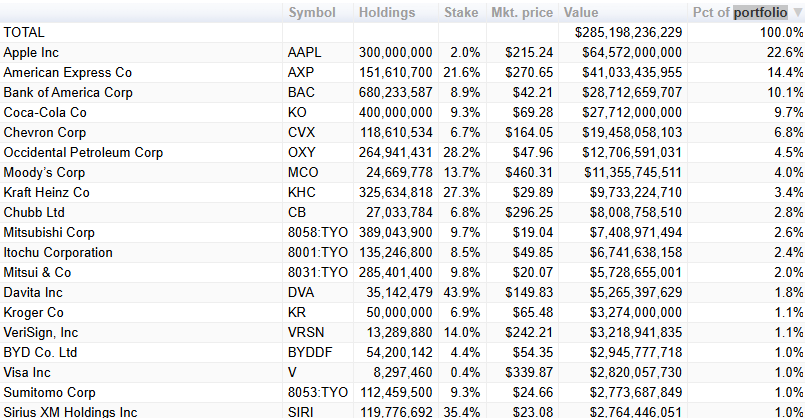Click the Pct of portfolio header text
The image size is (805, 418).
pos(738,13)
